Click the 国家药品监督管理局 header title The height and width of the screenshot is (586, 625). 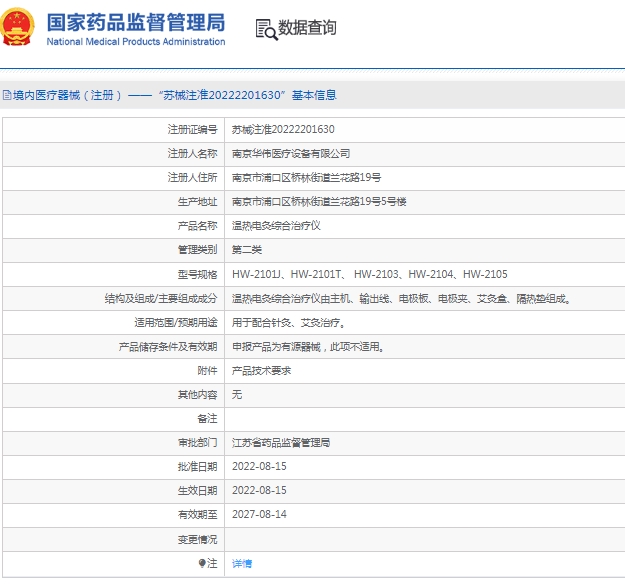[x=136, y=22]
